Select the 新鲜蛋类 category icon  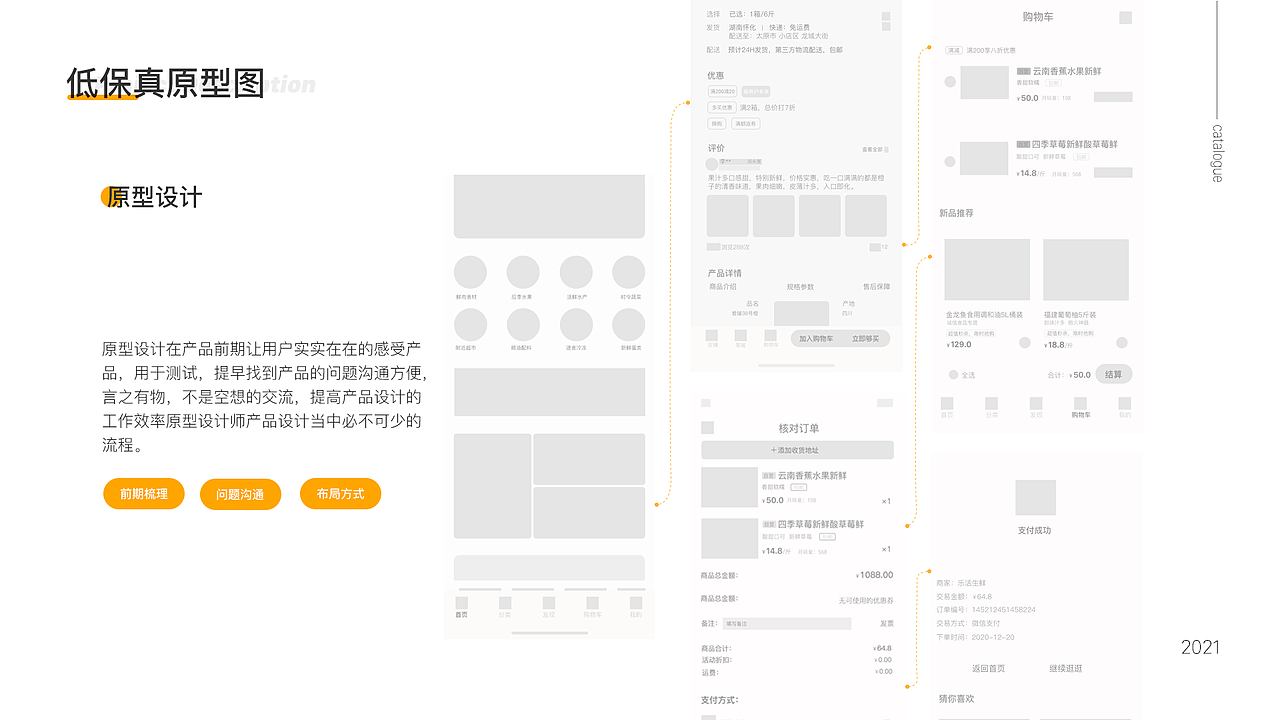[628, 325]
